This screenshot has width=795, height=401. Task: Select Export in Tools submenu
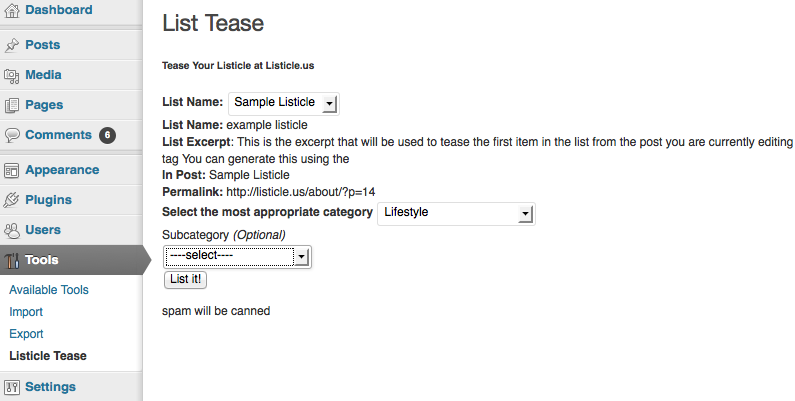click(x=26, y=334)
